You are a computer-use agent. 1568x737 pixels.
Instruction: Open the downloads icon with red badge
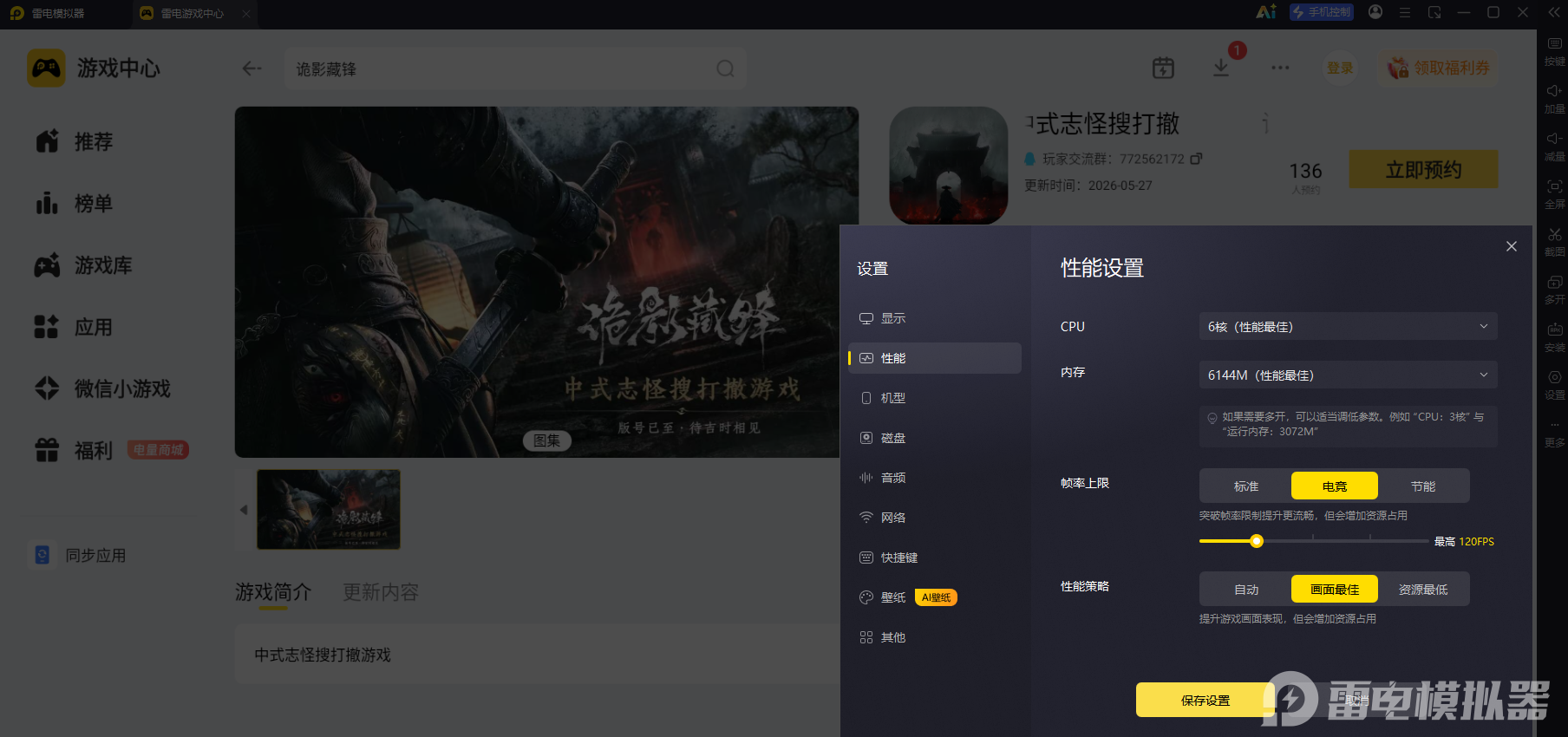1221,68
